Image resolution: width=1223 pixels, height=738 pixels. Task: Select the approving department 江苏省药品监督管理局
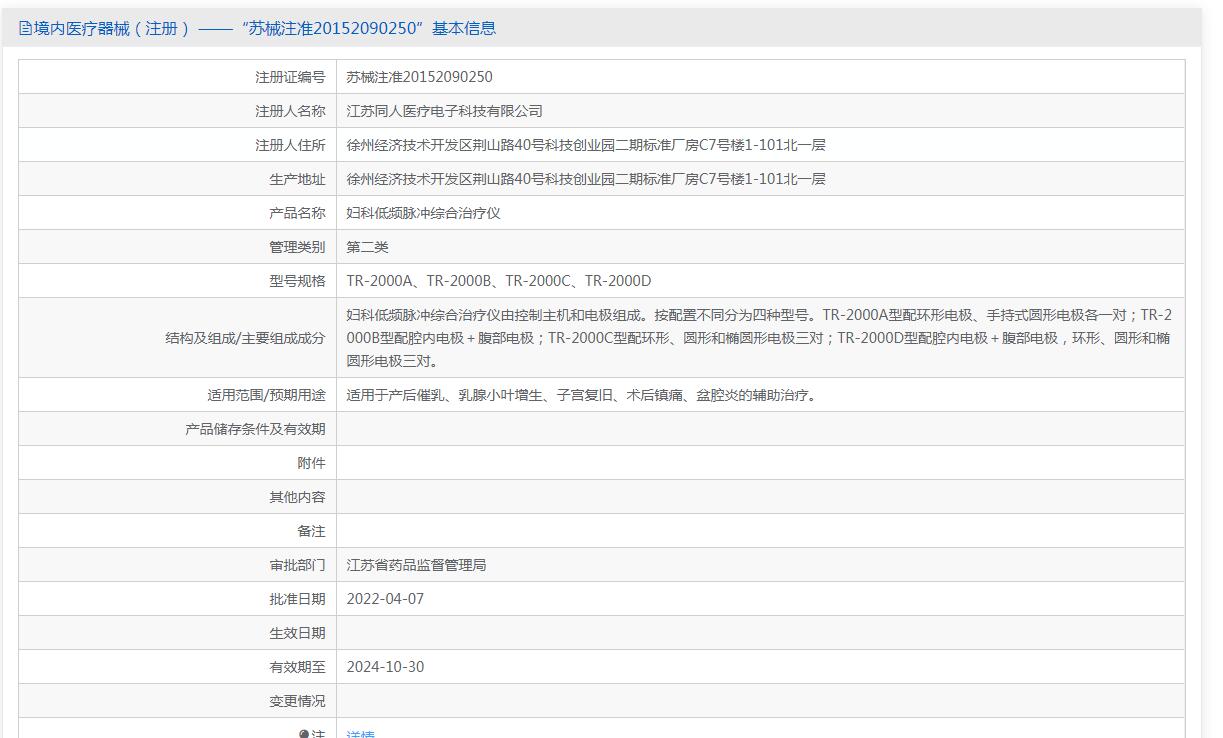[417, 565]
